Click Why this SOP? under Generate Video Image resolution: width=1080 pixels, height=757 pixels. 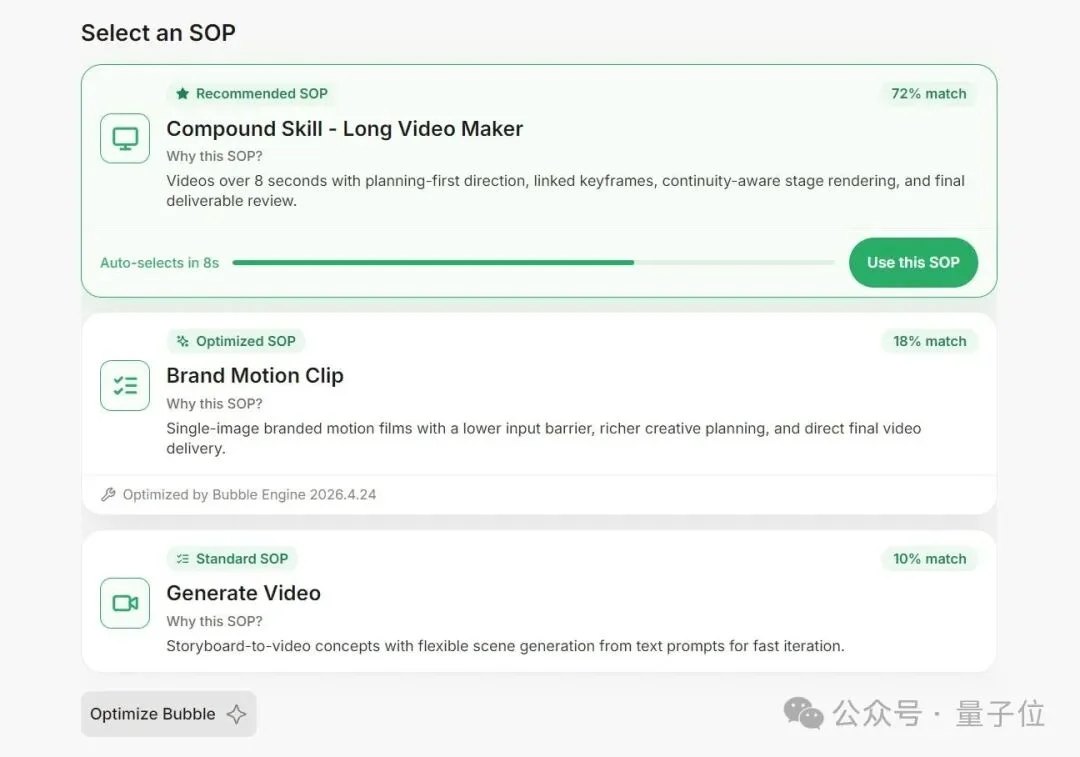(214, 621)
